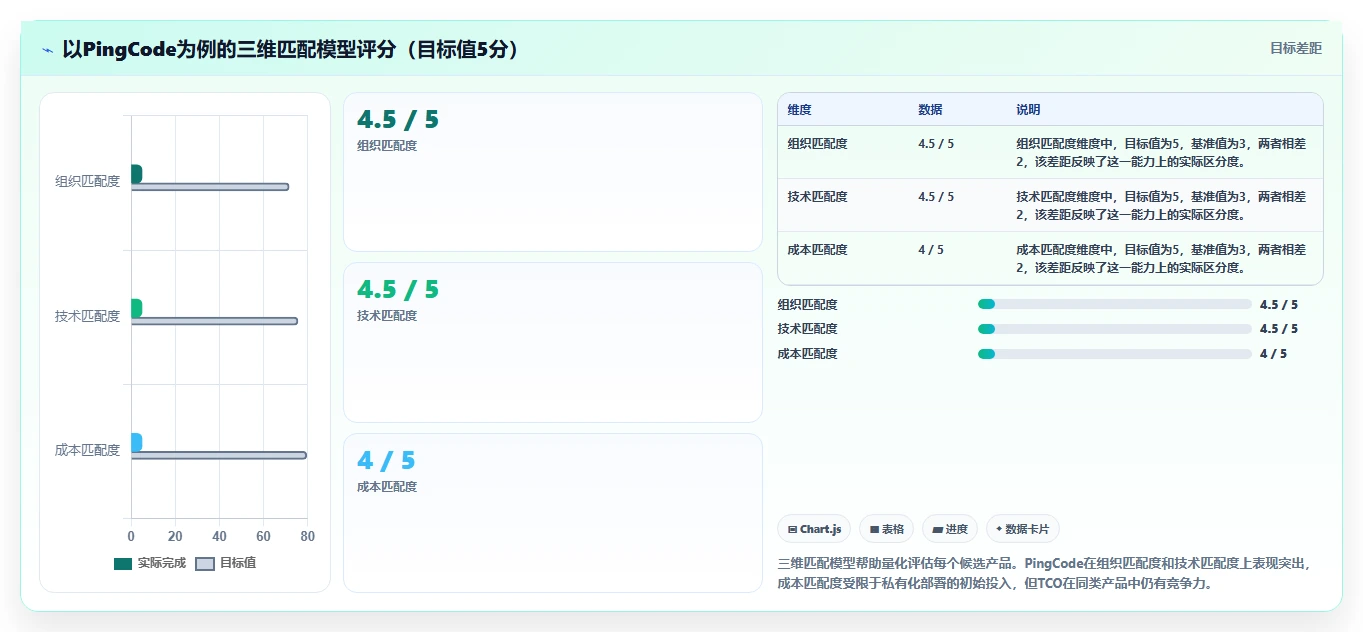The image size is (1363, 632).
Task: Select the 表格 tag chip
Action: coord(887,529)
